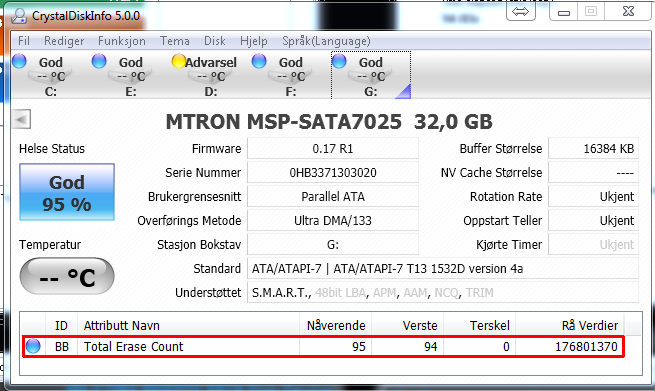Image resolution: width=655 pixels, height=391 pixels.
Task: Click the God 95 % health status button
Action: point(67,192)
